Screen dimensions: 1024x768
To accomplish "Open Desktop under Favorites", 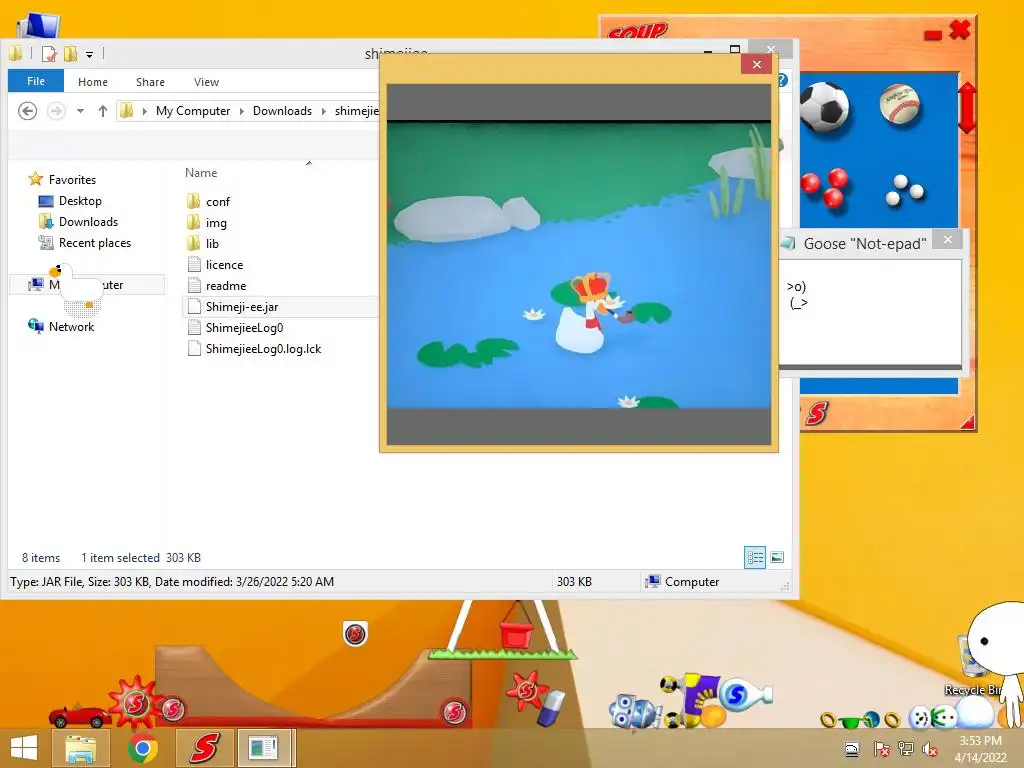I will coord(80,201).
